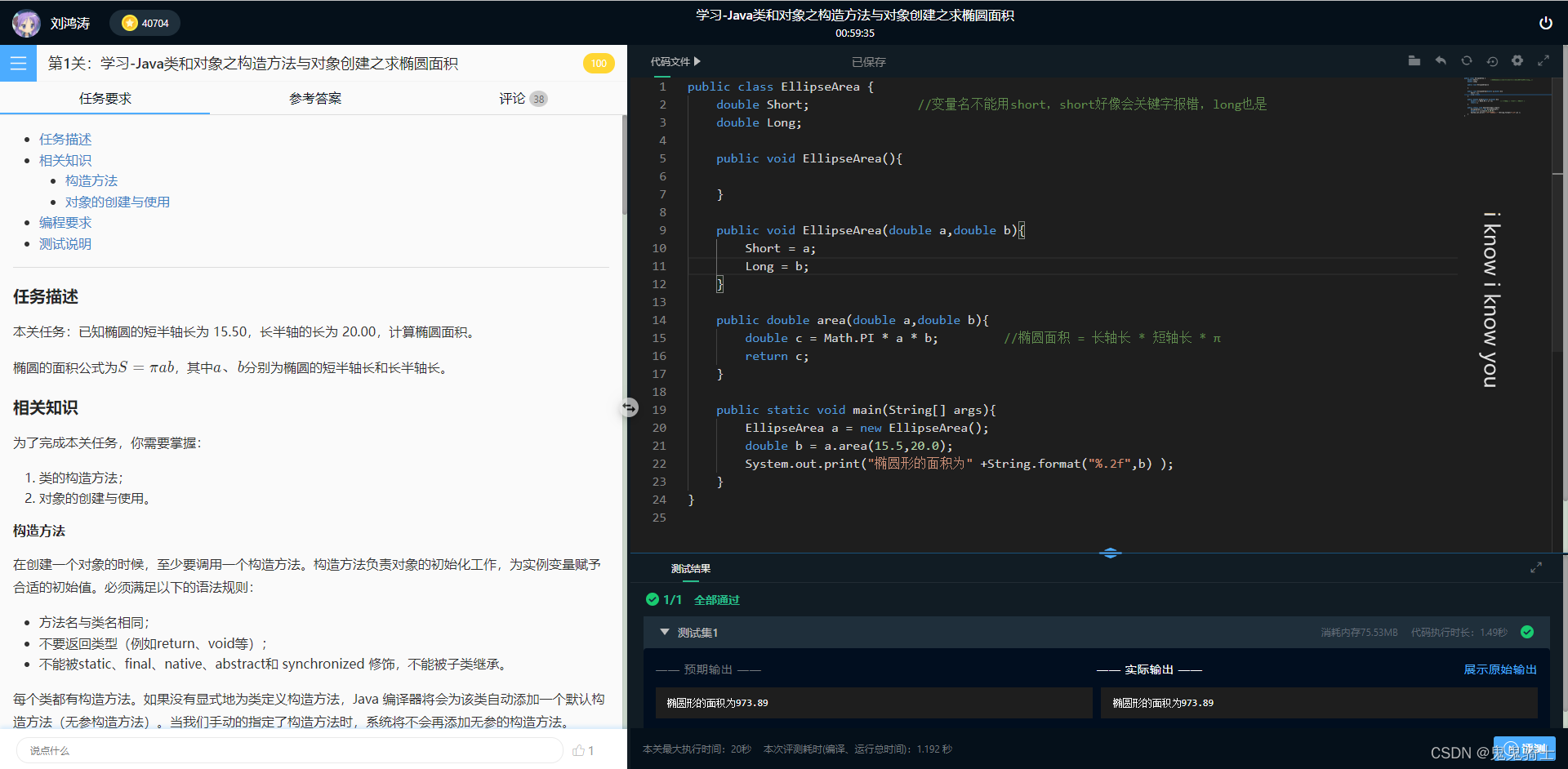Image resolution: width=1568 pixels, height=769 pixels.
Task: Click the timer 00:59:35
Action: click(855, 33)
